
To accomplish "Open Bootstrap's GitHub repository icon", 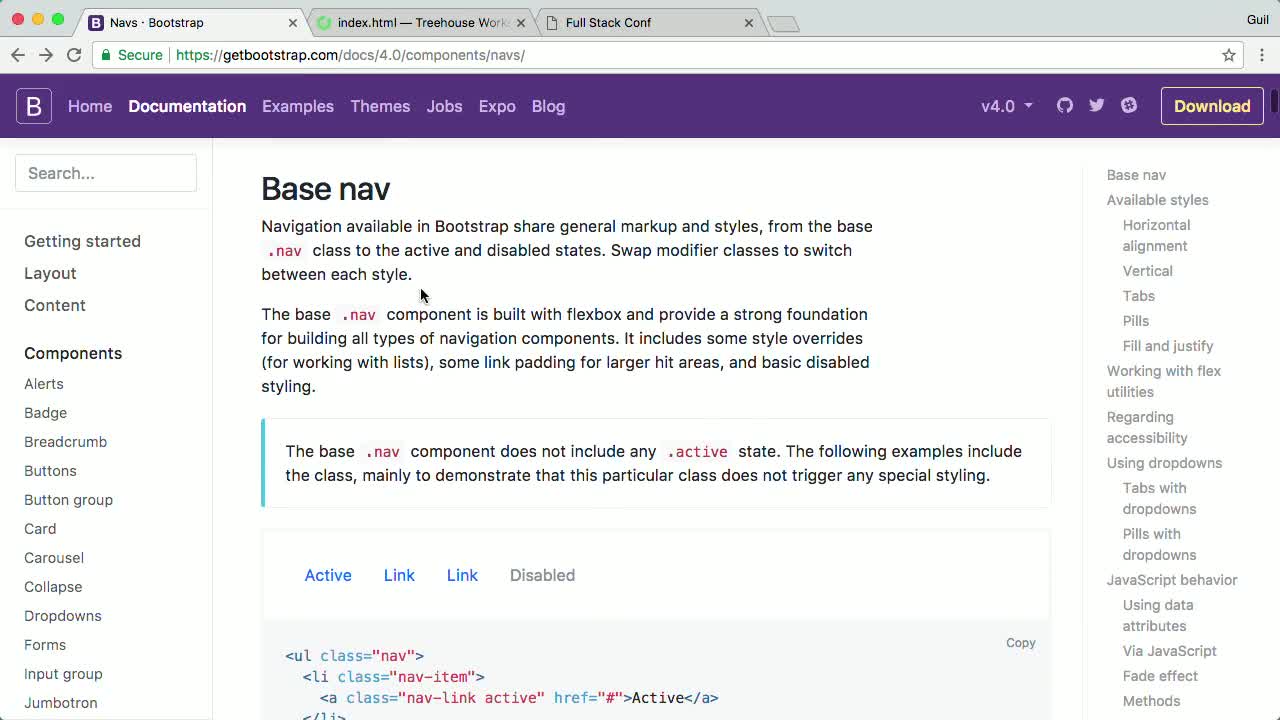I will click(1064, 105).
